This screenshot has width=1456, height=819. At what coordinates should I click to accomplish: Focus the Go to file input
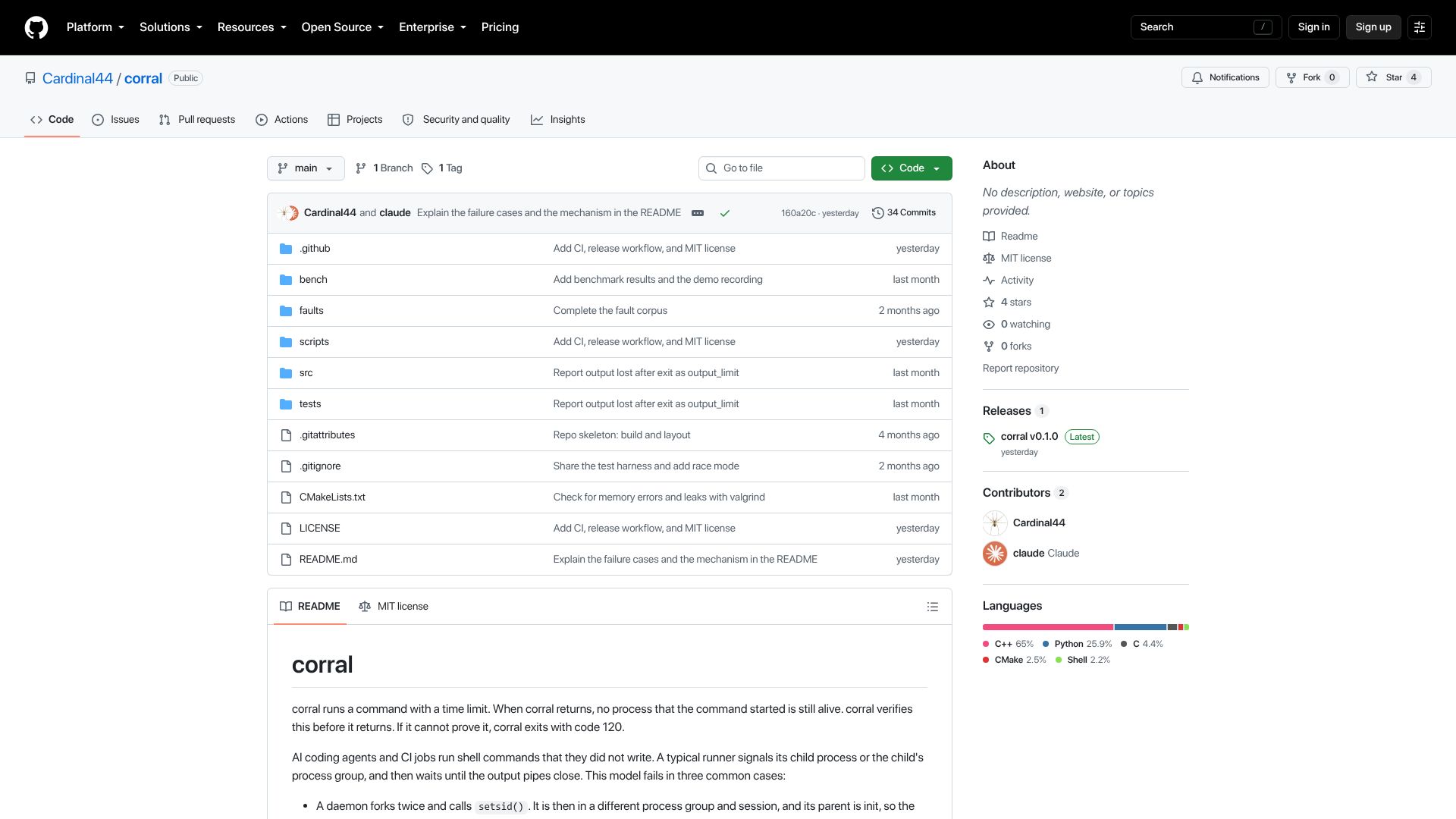click(x=781, y=168)
